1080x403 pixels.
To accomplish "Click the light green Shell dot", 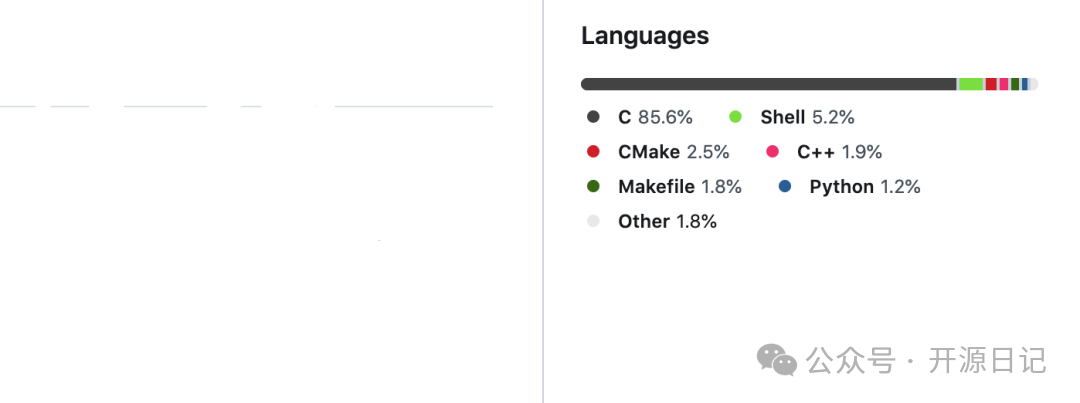I will pos(736,117).
